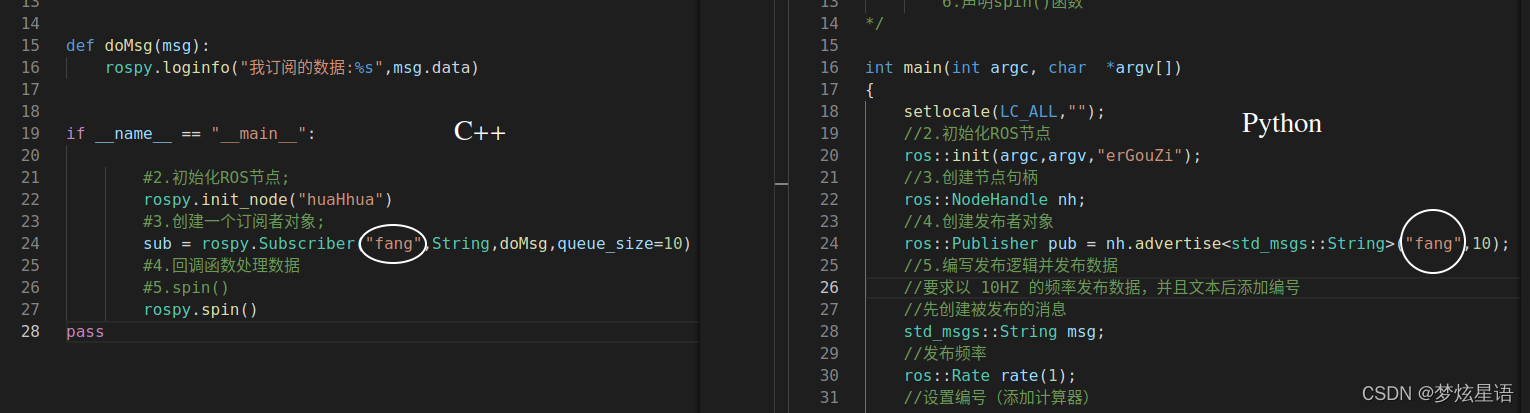Click the comment '#4.回调函数处理数据'
Image resolution: width=1530 pixels, height=413 pixels.
(x=222, y=266)
